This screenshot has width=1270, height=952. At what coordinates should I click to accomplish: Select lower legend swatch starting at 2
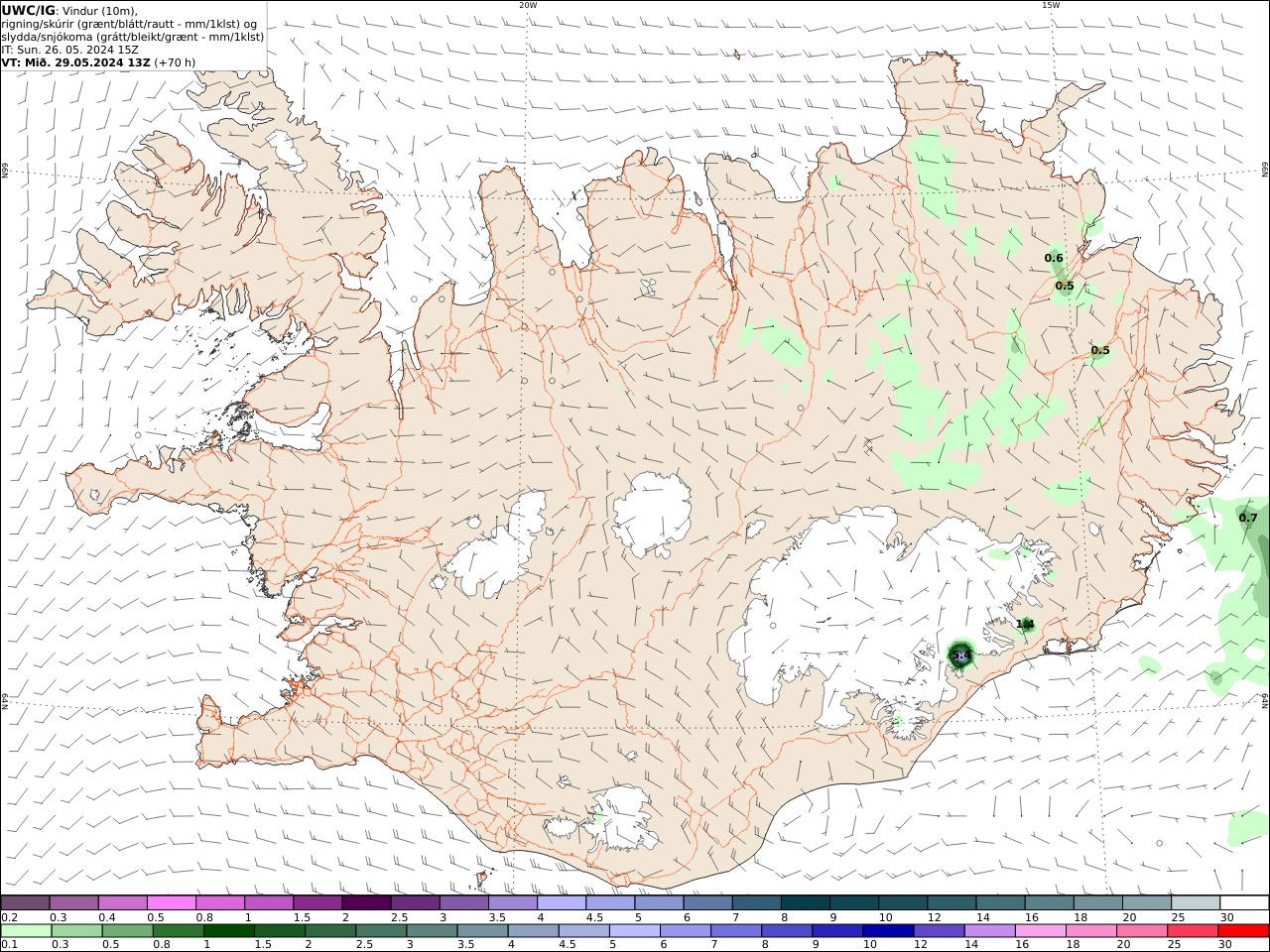(x=330, y=931)
